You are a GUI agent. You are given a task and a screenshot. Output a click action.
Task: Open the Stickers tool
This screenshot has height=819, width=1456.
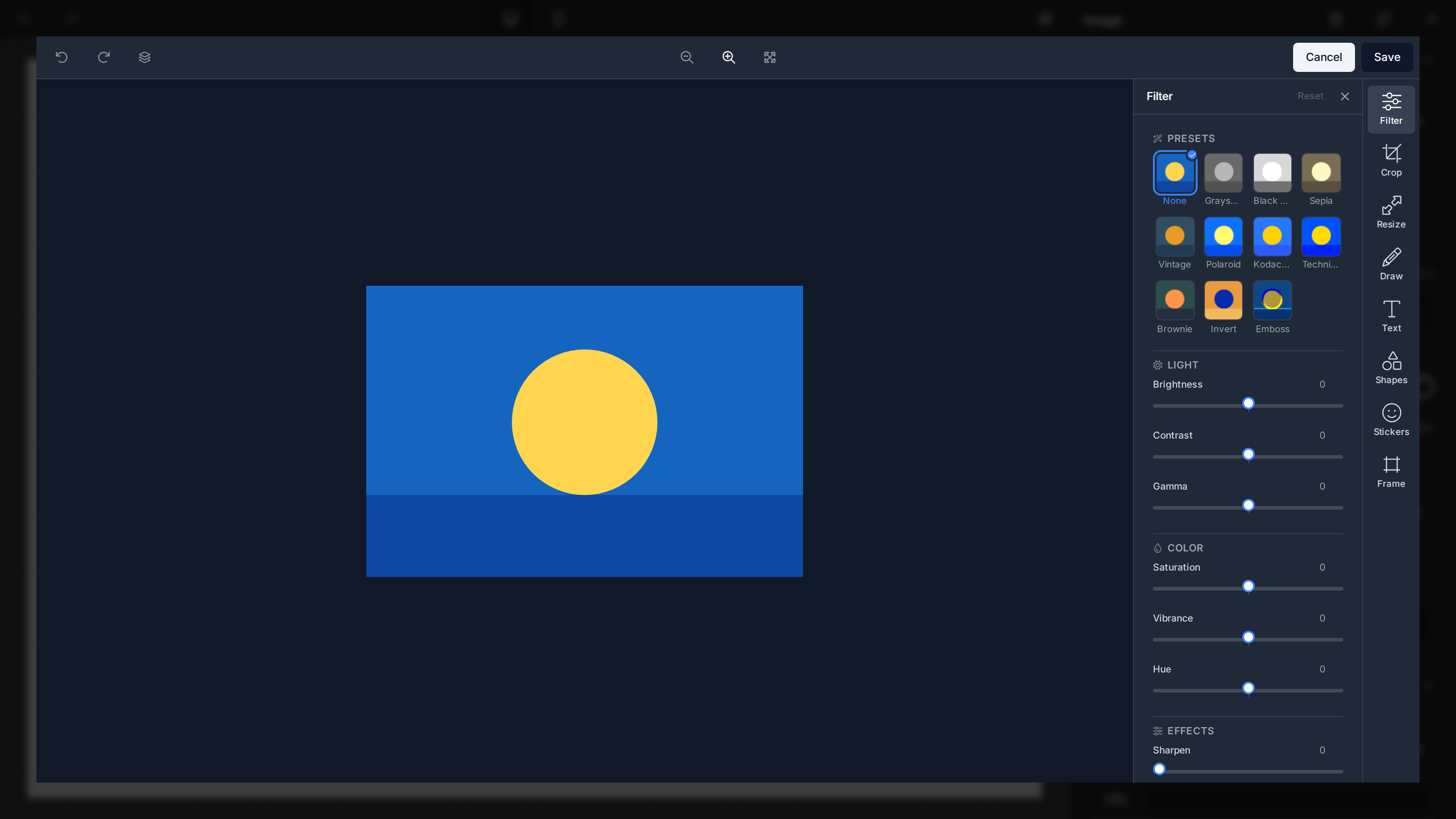[x=1391, y=420]
